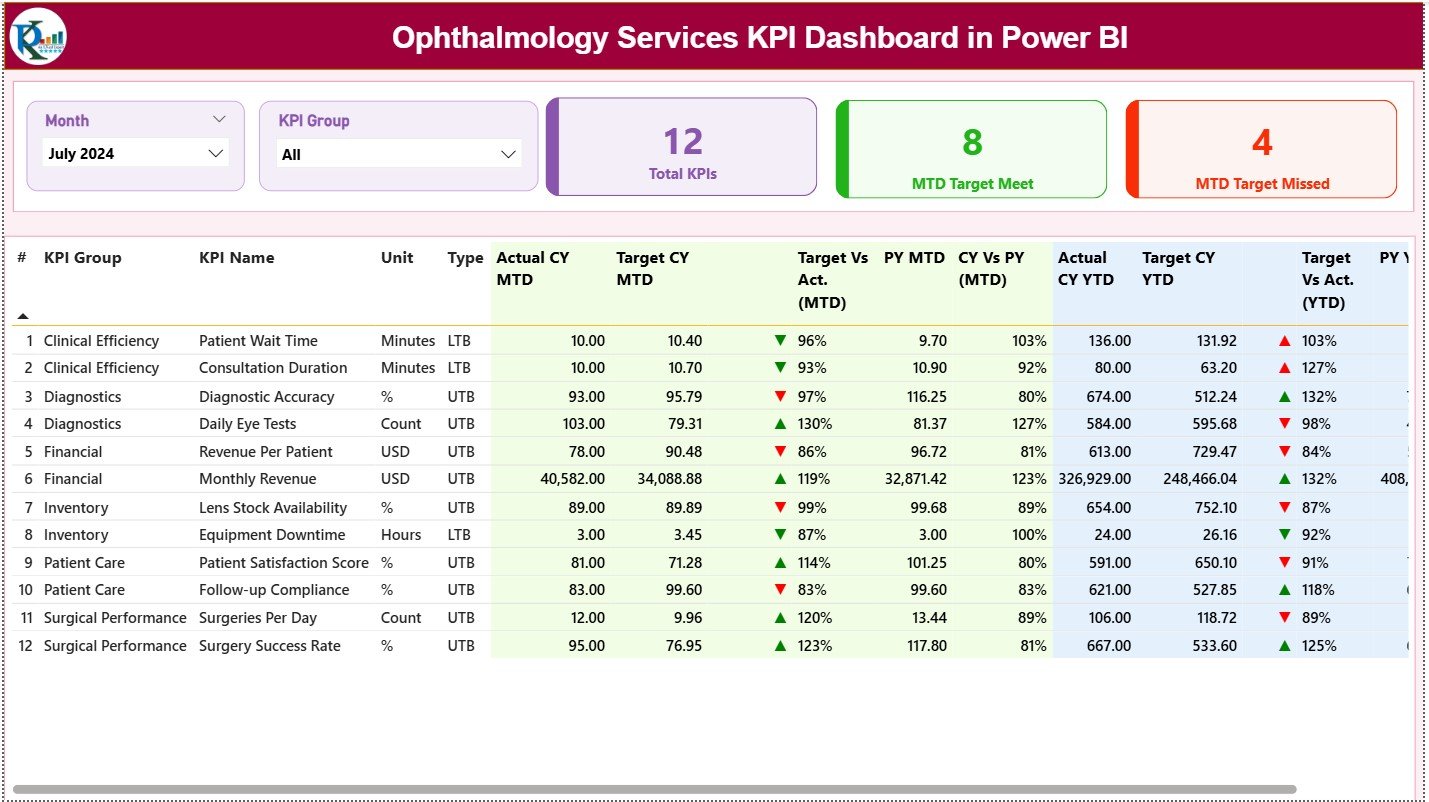Click the red down triangle beside Patient Wait Time
1429x802 pixels.
pyautogui.click(x=781, y=340)
